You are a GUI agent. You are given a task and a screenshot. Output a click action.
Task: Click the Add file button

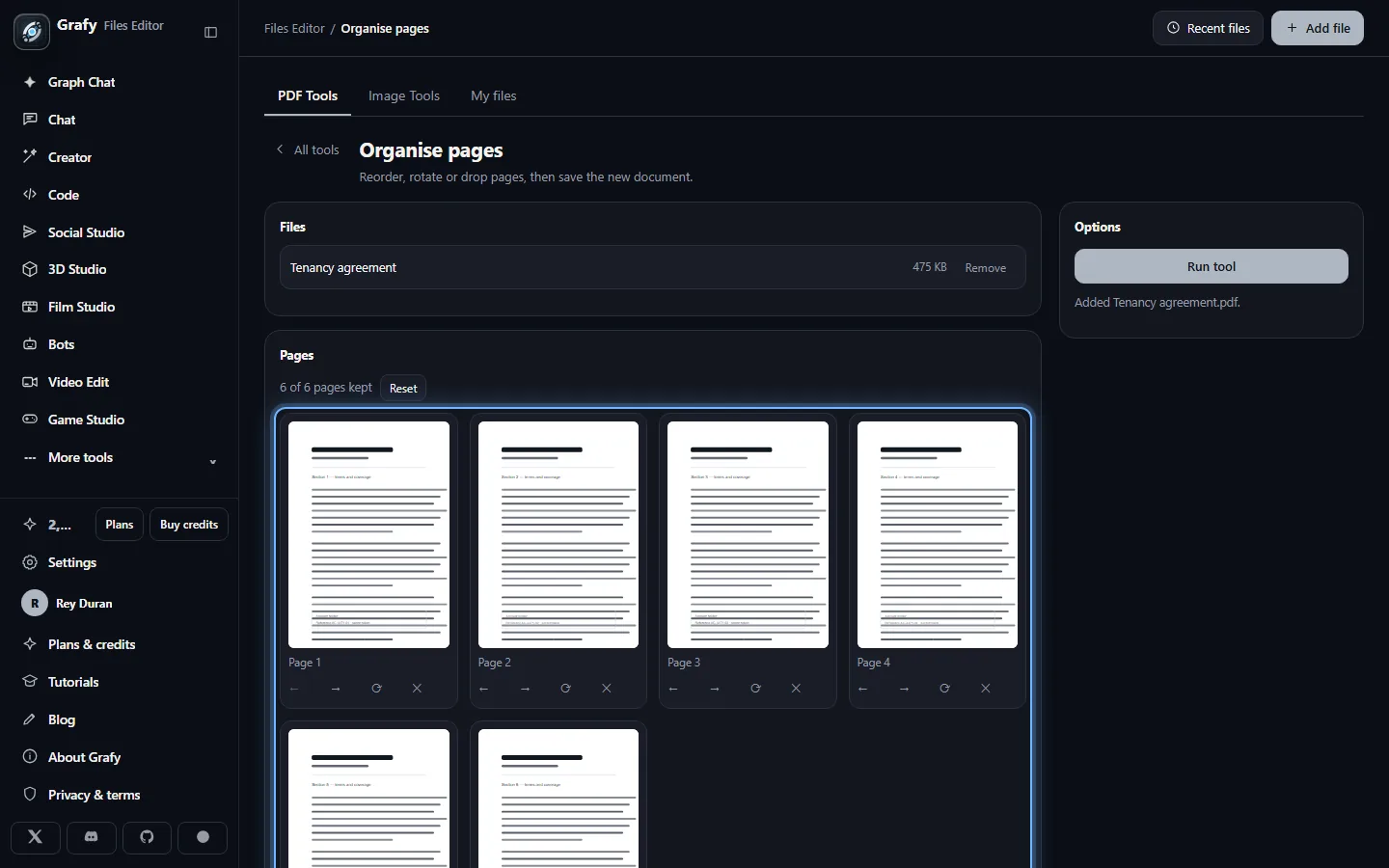[x=1318, y=28]
